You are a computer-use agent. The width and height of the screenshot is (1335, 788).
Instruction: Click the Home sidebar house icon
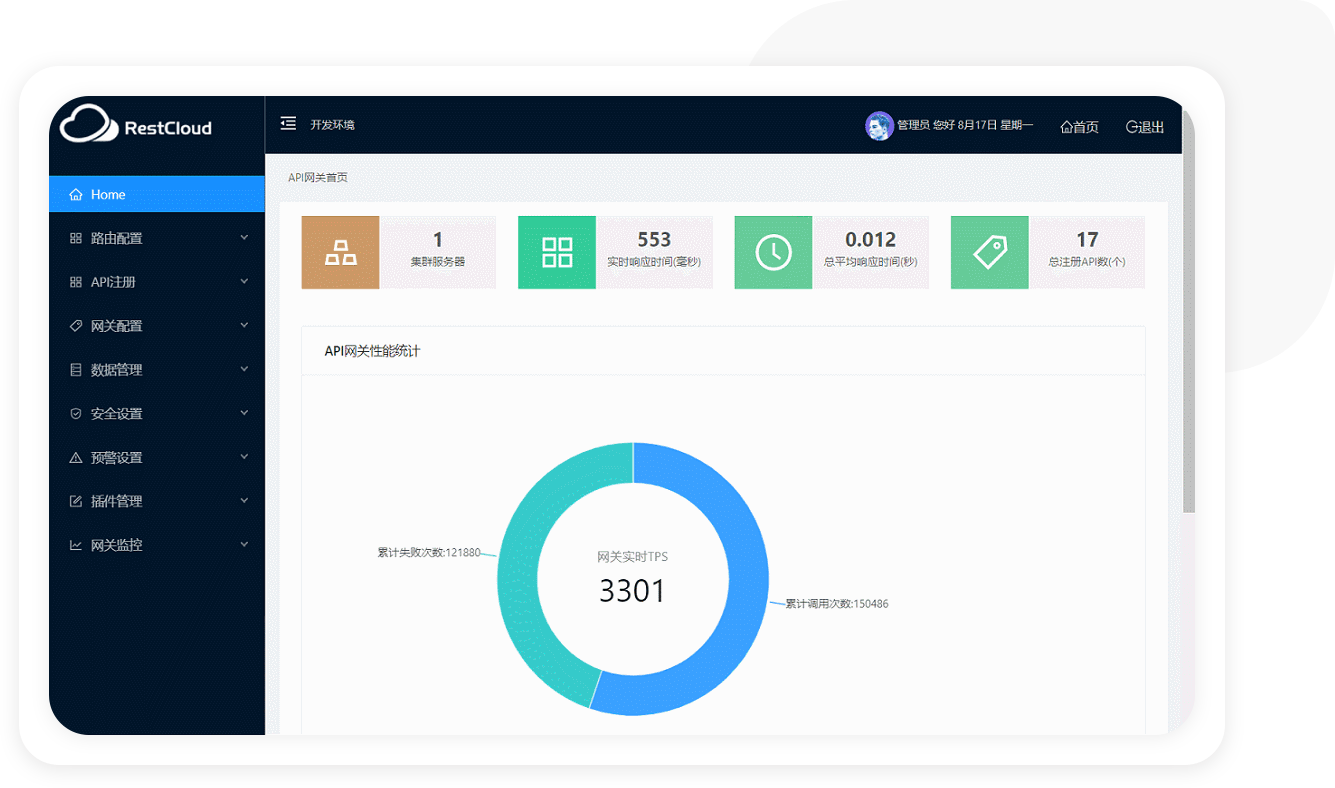pyautogui.click(x=76, y=195)
